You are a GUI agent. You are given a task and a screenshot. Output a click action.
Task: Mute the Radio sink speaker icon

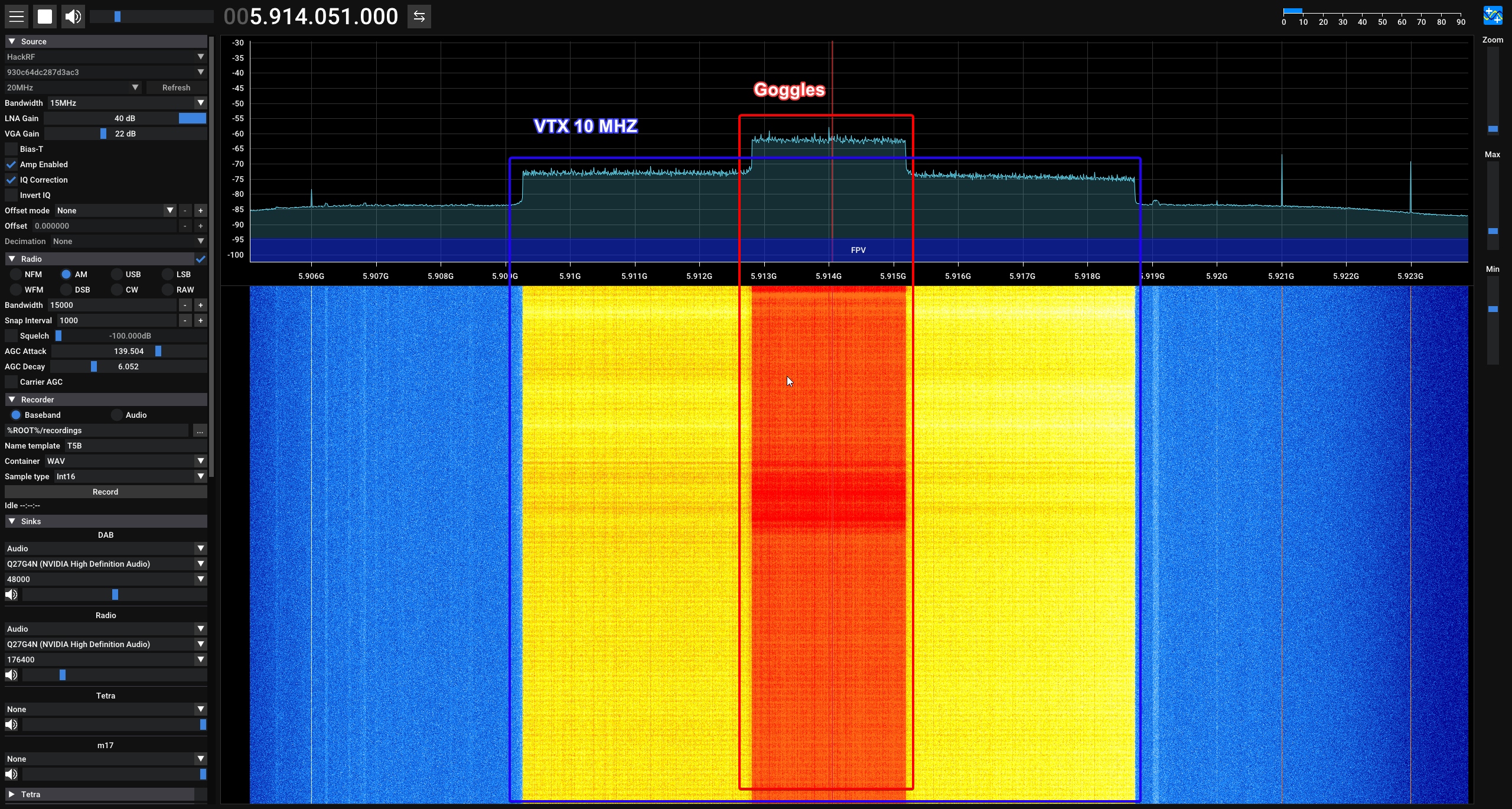11,675
